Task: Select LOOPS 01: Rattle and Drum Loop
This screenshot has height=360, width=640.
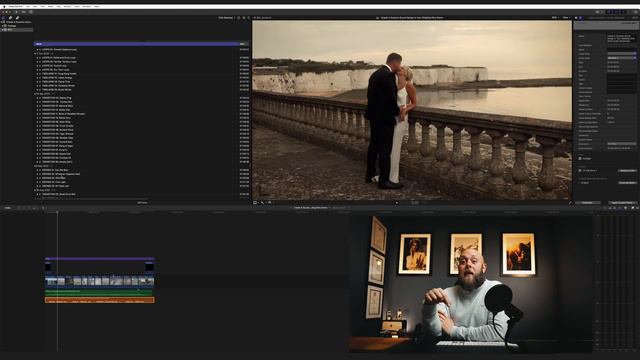Action: (59, 58)
